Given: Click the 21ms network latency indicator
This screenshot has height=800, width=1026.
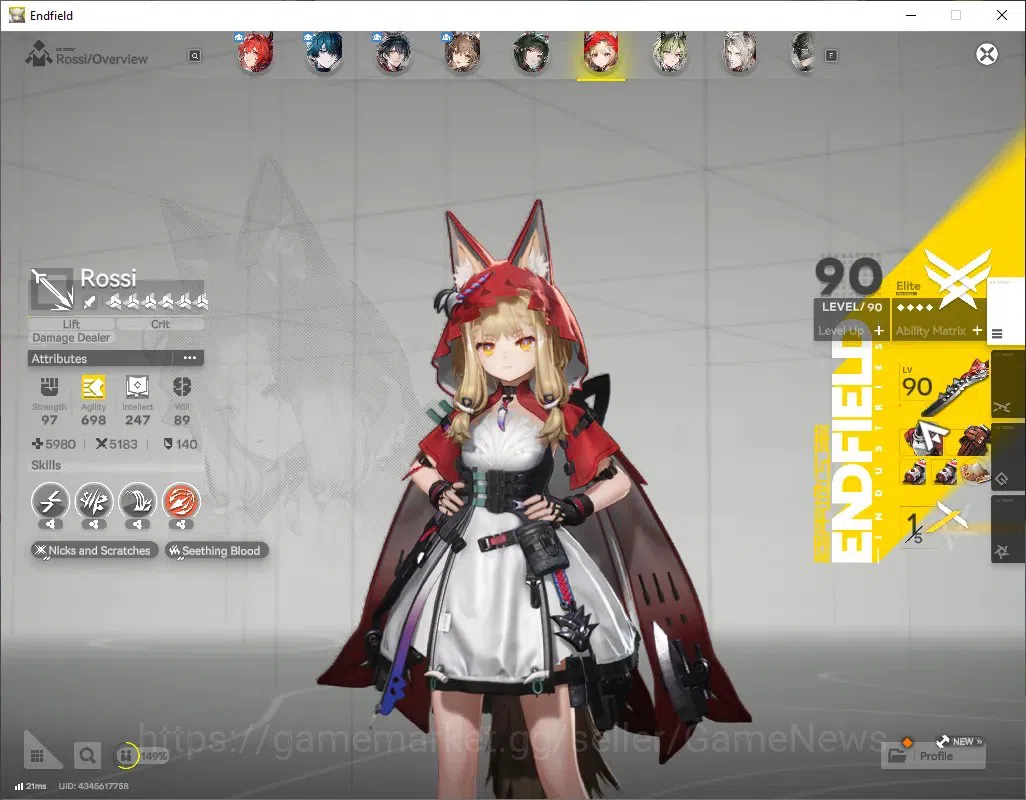Looking at the screenshot, I should pos(31,786).
